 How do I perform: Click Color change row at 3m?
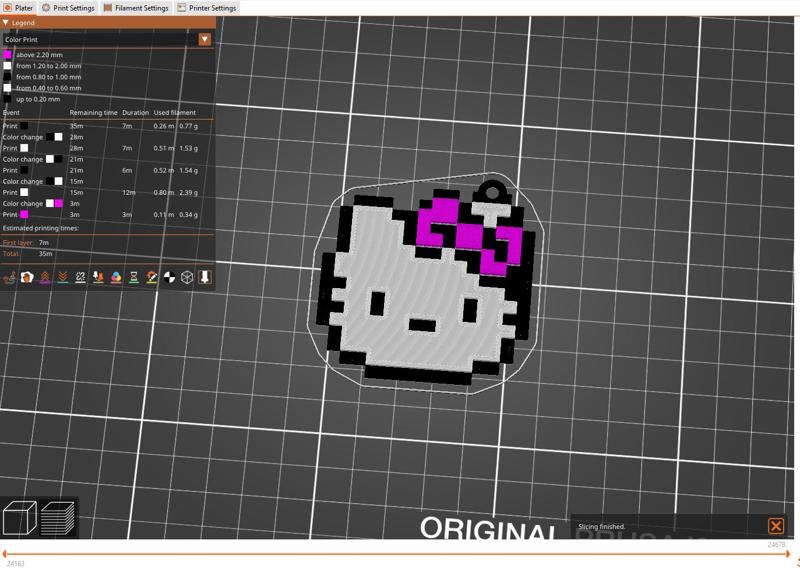101,204
